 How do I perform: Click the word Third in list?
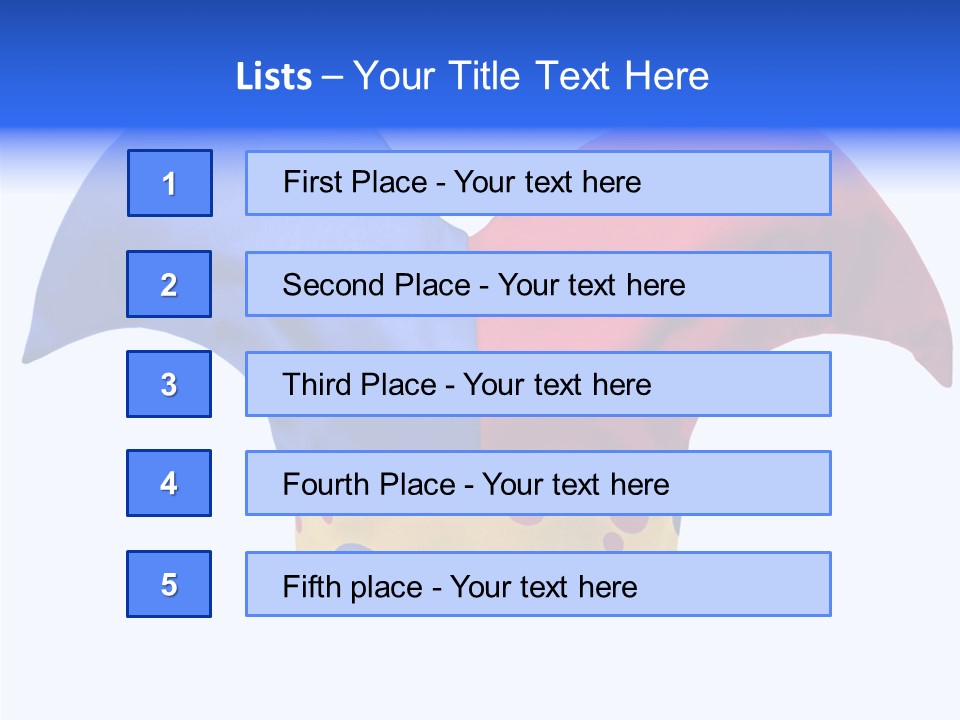[x=317, y=384]
